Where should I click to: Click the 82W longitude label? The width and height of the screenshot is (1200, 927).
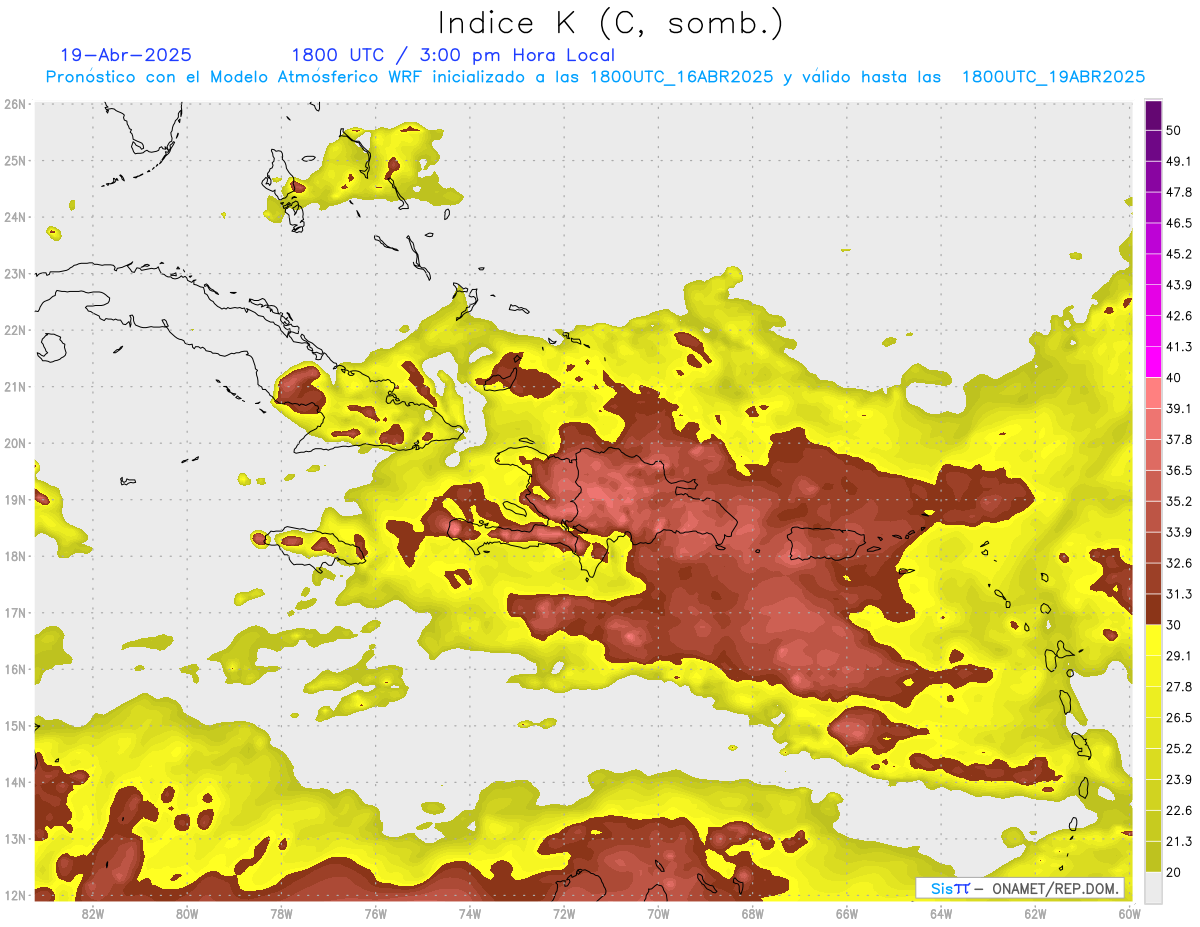click(92, 914)
